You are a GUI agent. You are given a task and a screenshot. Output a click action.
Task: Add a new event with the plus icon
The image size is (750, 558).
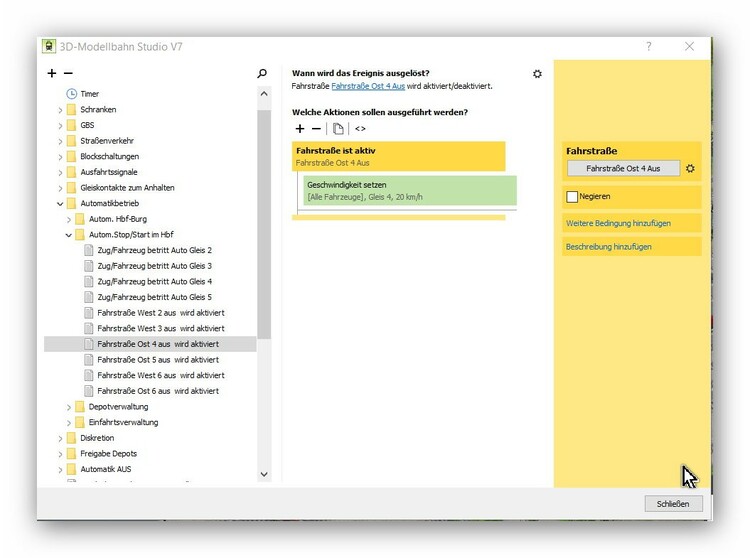pyautogui.click(x=52, y=73)
